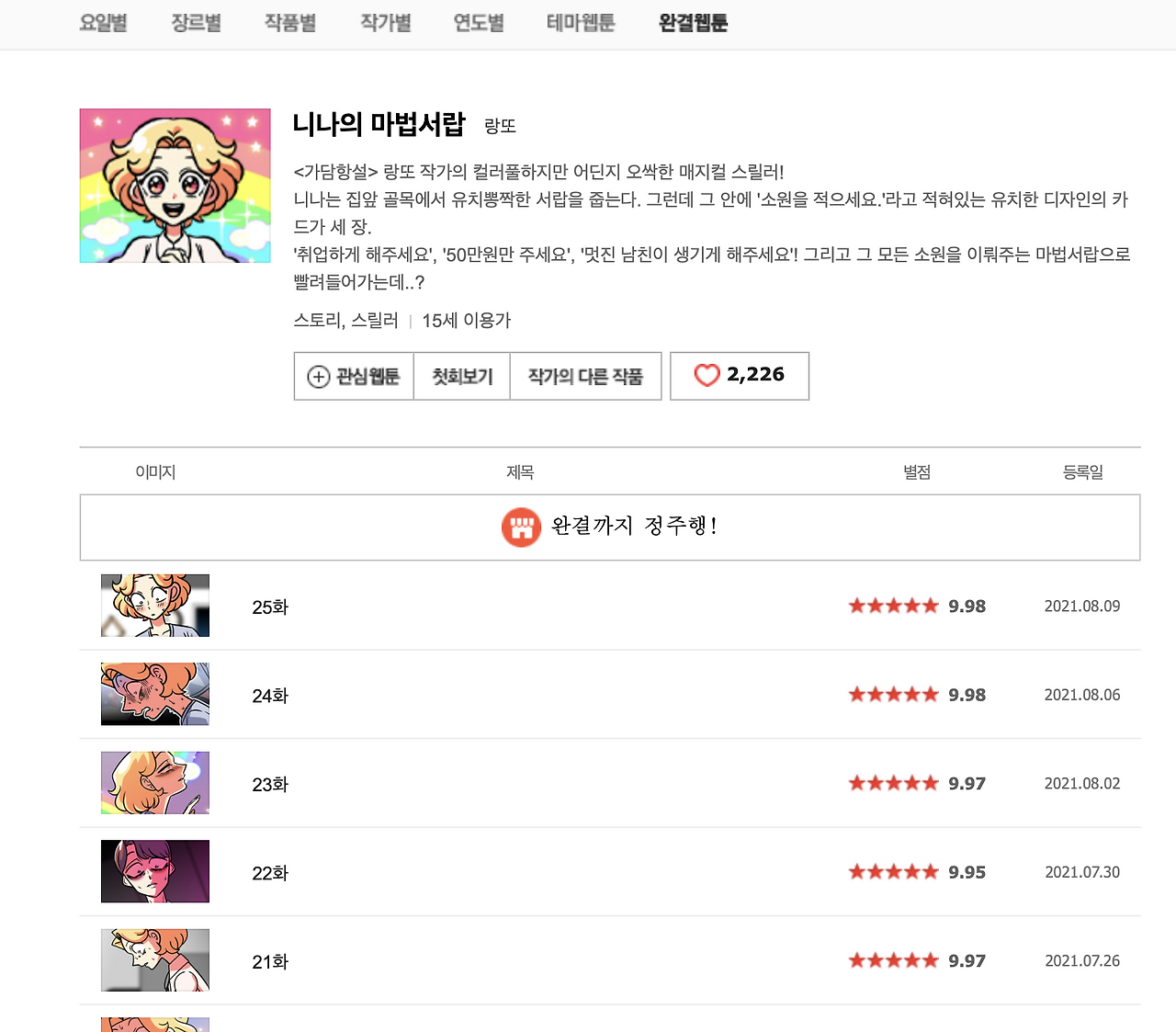
Task: Open the 25화 title link
Action: tap(270, 607)
